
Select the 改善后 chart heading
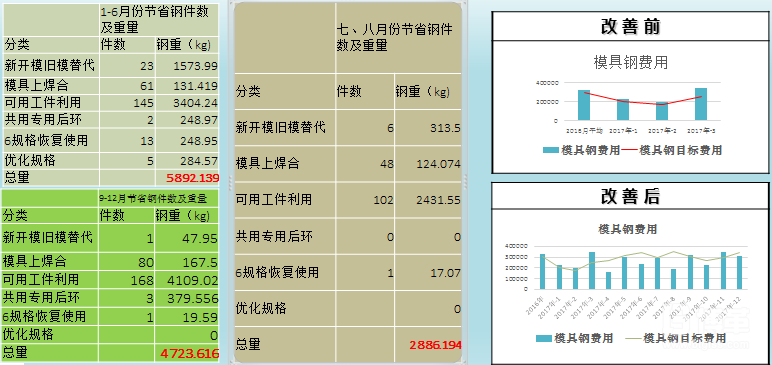[631, 196]
